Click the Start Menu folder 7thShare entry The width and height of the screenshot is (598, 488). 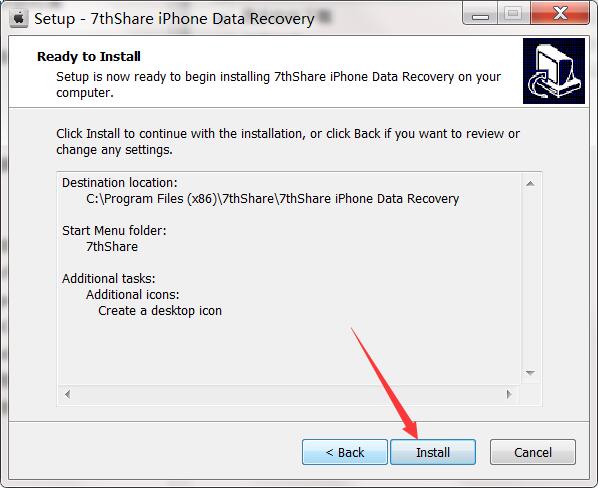point(112,247)
